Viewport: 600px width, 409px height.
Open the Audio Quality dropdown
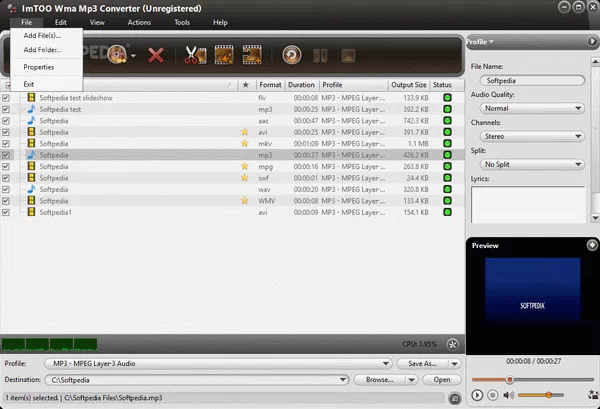526,108
